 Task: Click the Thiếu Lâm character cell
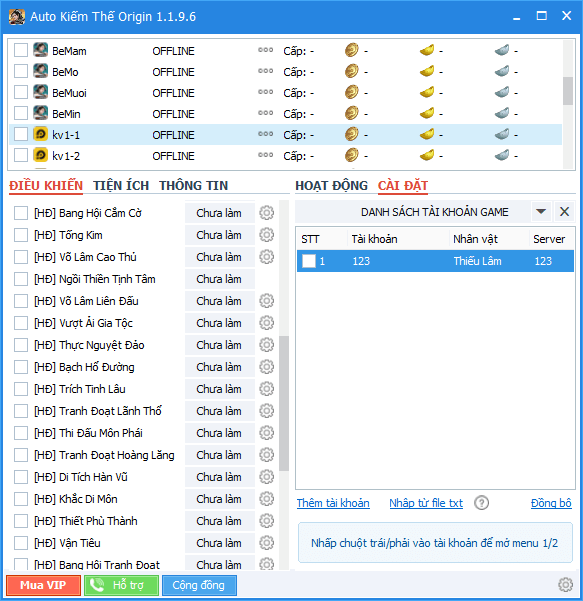pos(478,261)
